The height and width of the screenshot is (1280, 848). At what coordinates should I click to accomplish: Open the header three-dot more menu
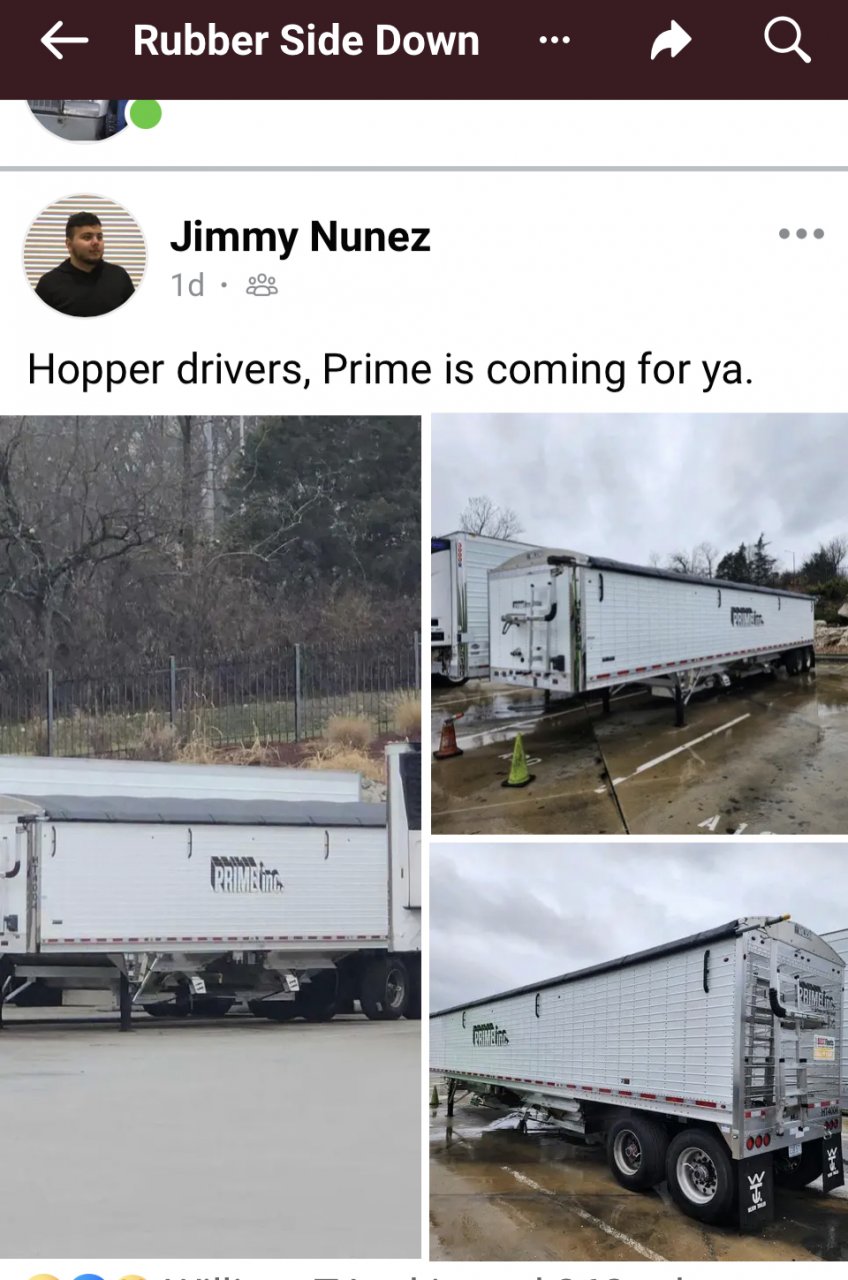[x=554, y=41]
